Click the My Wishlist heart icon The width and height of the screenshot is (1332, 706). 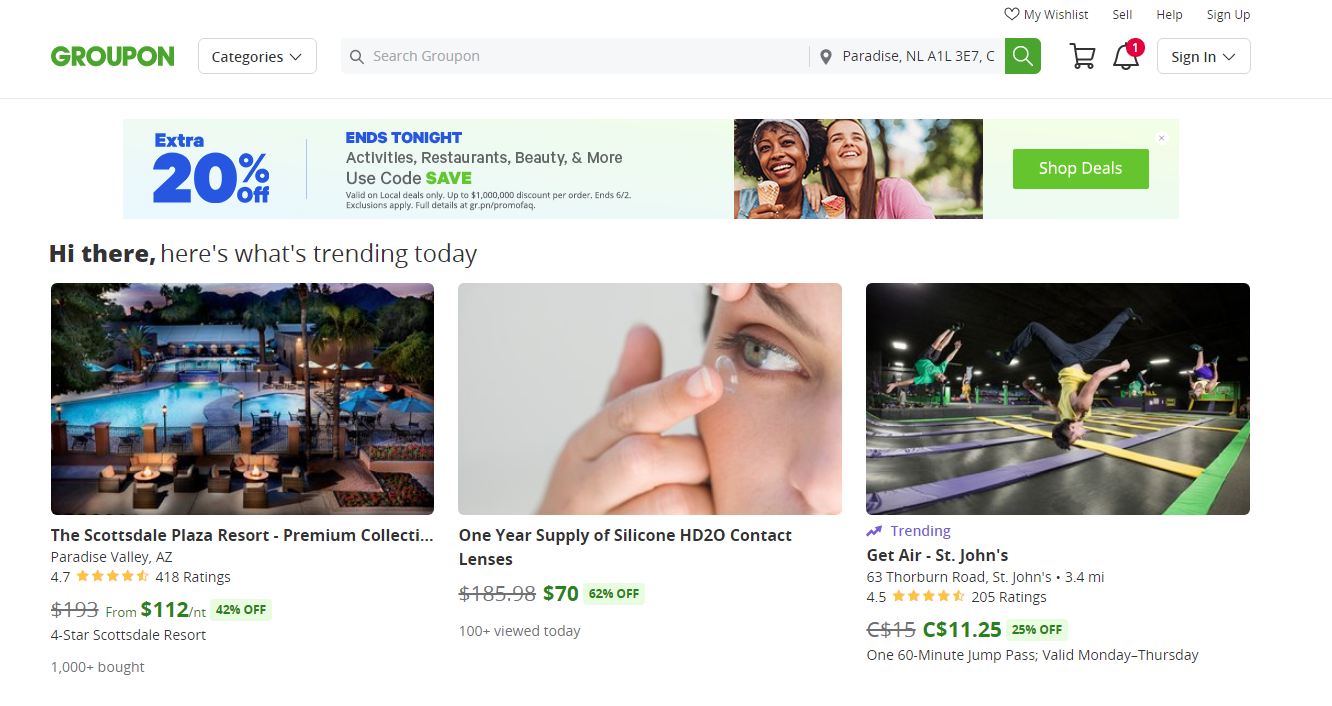point(1011,14)
